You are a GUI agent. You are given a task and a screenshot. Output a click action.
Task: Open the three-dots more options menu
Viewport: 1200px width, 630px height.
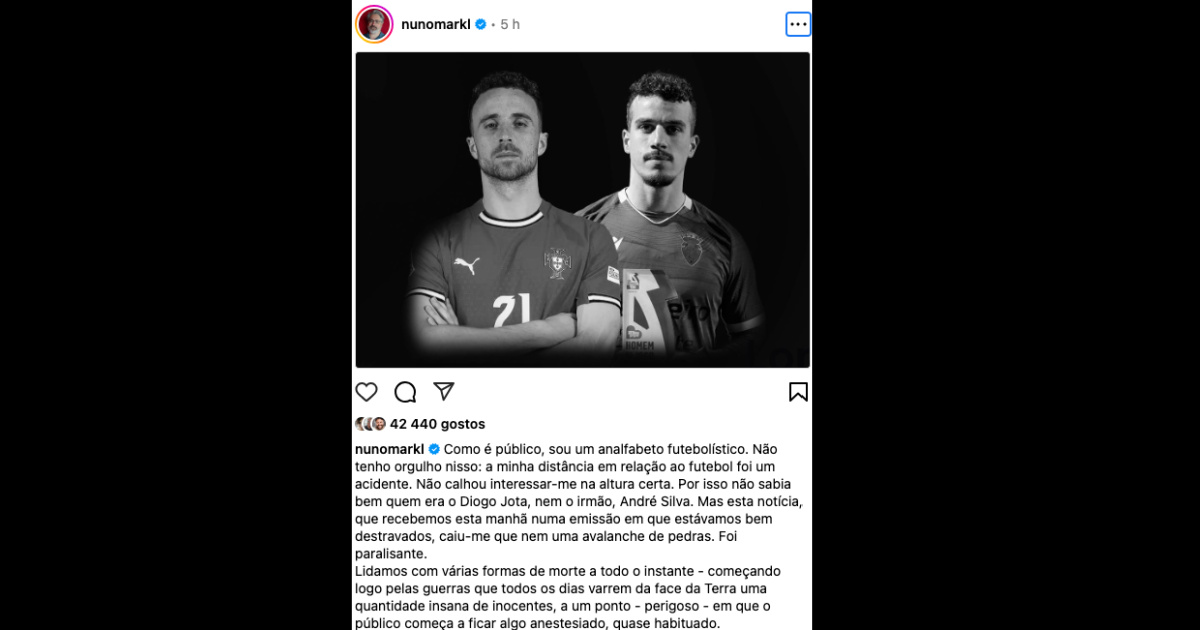click(798, 24)
